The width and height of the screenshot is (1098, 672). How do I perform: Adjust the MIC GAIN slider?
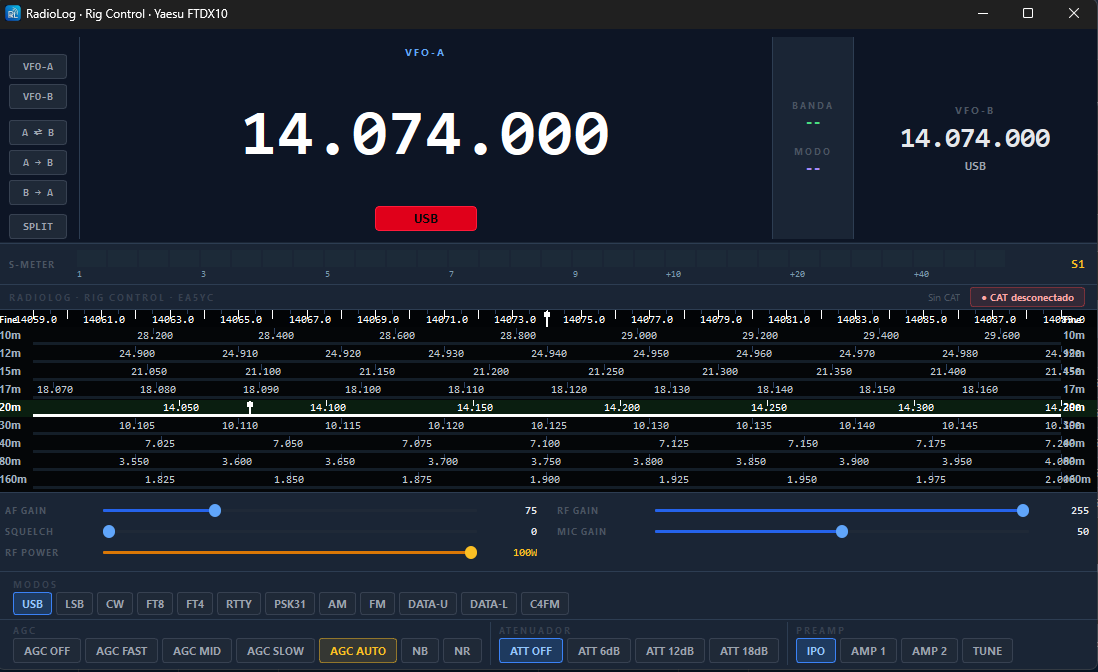pyautogui.click(x=842, y=531)
